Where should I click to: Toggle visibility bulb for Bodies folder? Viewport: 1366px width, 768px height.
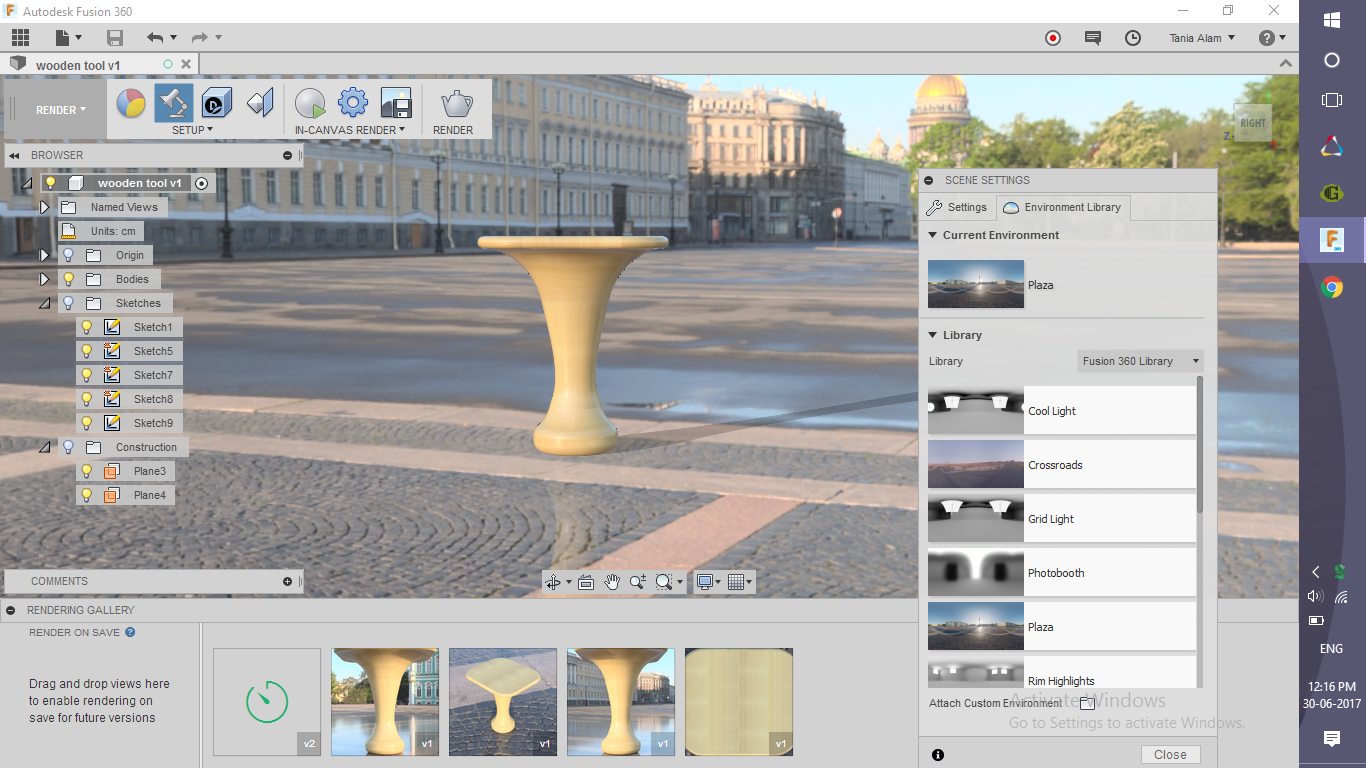coord(69,279)
